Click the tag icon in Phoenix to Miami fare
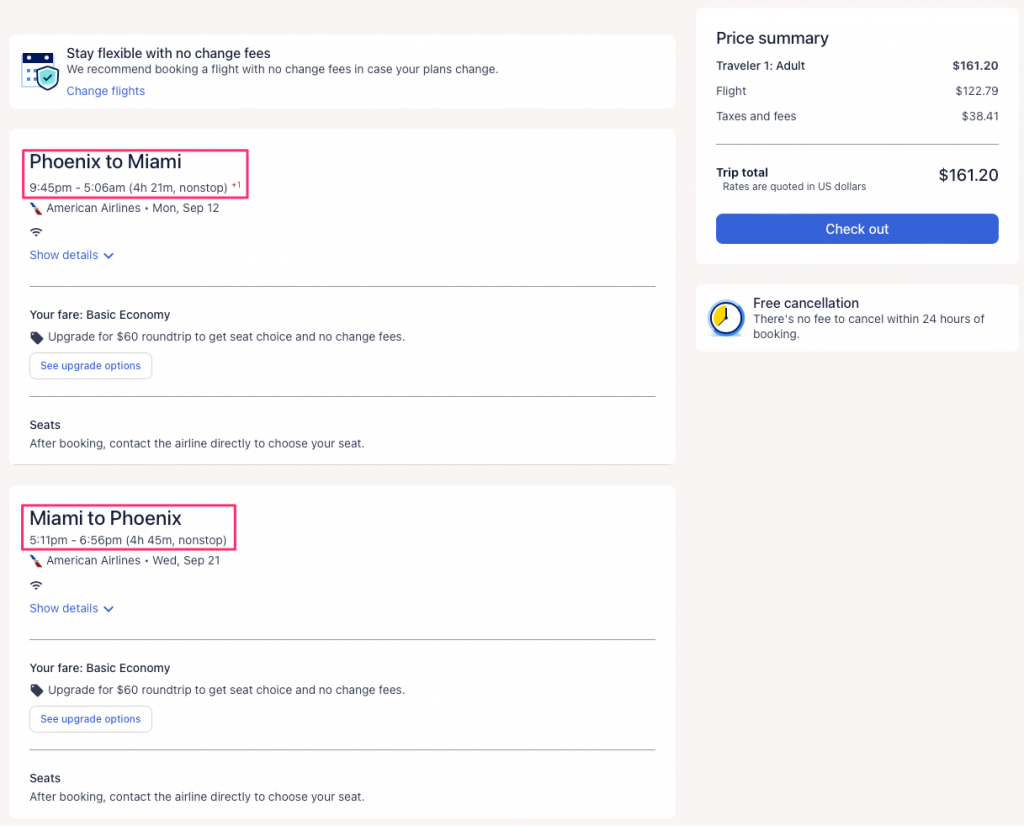The height and width of the screenshot is (826, 1024). (x=37, y=337)
